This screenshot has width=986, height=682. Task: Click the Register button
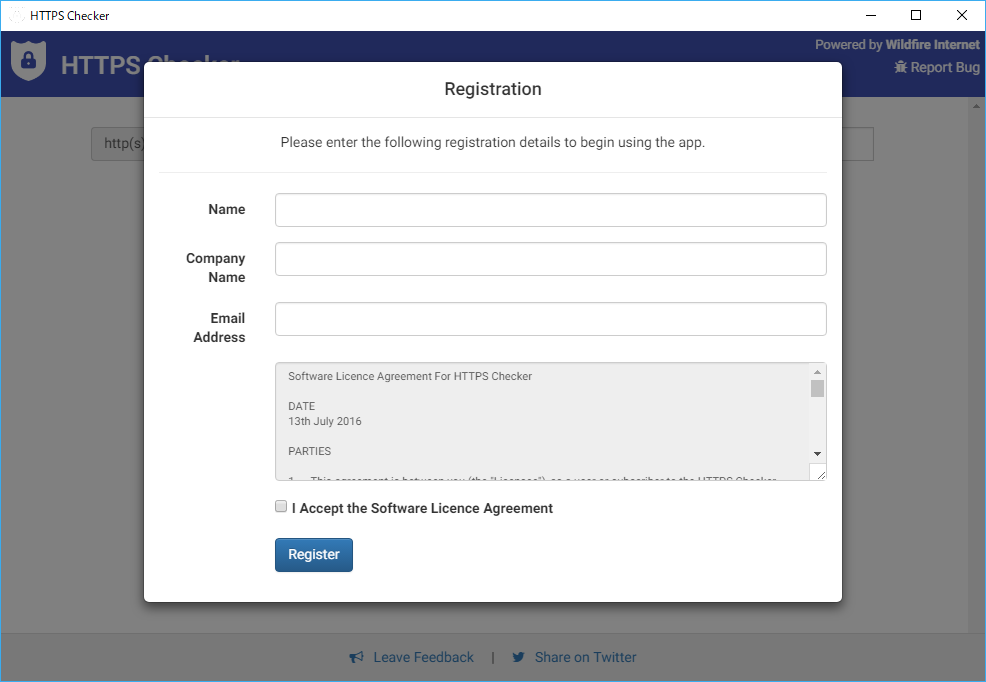tap(314, 554)
